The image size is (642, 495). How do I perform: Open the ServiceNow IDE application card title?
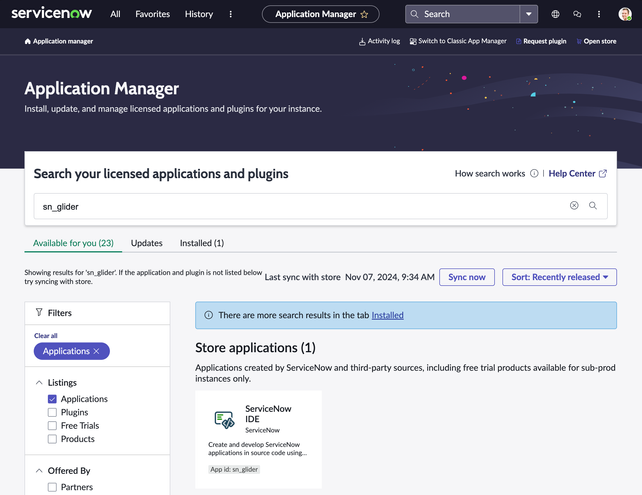point(268,414)
